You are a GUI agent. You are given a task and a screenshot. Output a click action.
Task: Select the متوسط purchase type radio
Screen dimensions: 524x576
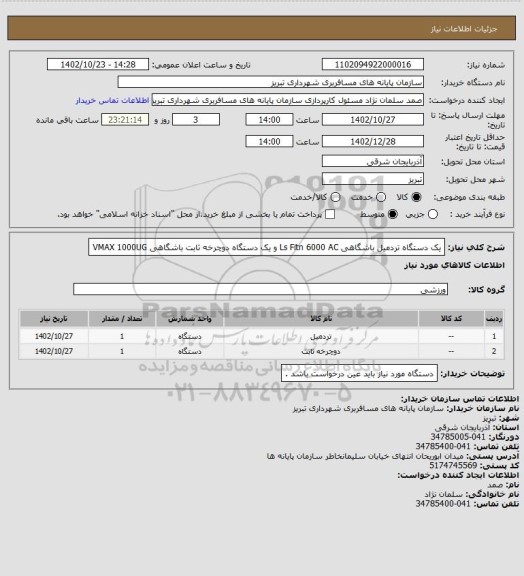pyautogui.click(x=393, y=214)
